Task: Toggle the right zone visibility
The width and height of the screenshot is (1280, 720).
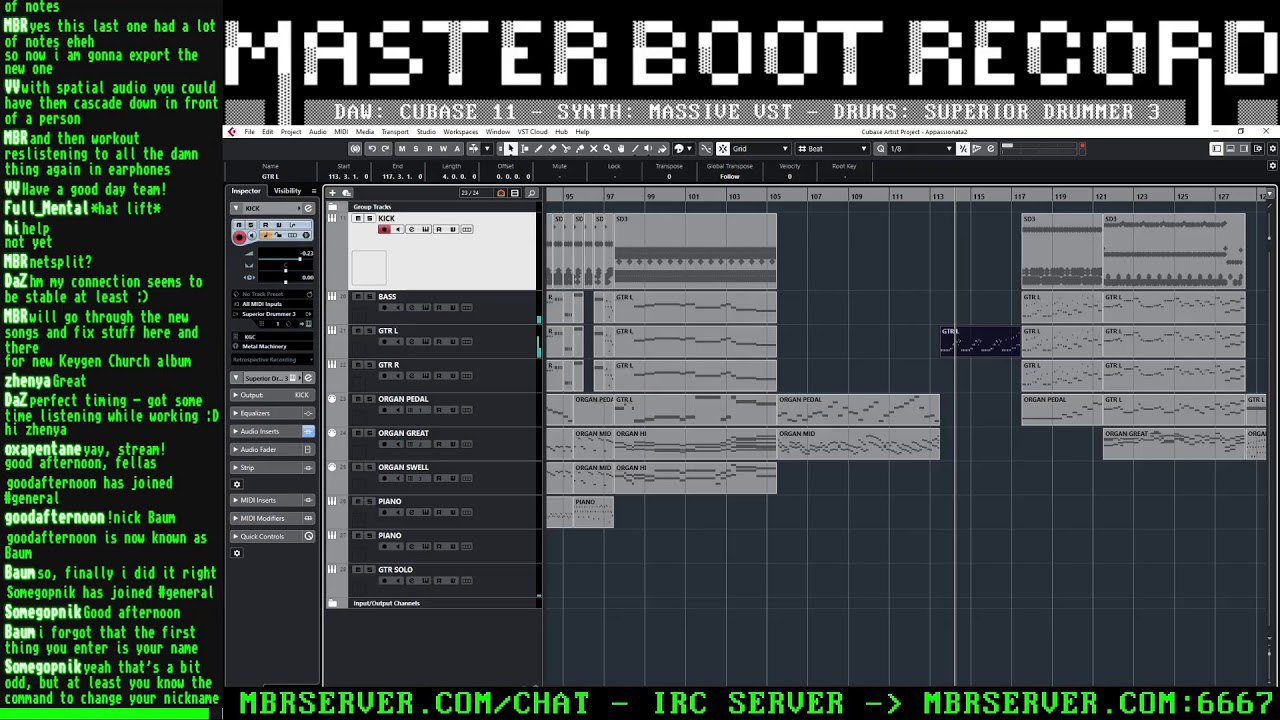Action: [x=1242, y=148]
